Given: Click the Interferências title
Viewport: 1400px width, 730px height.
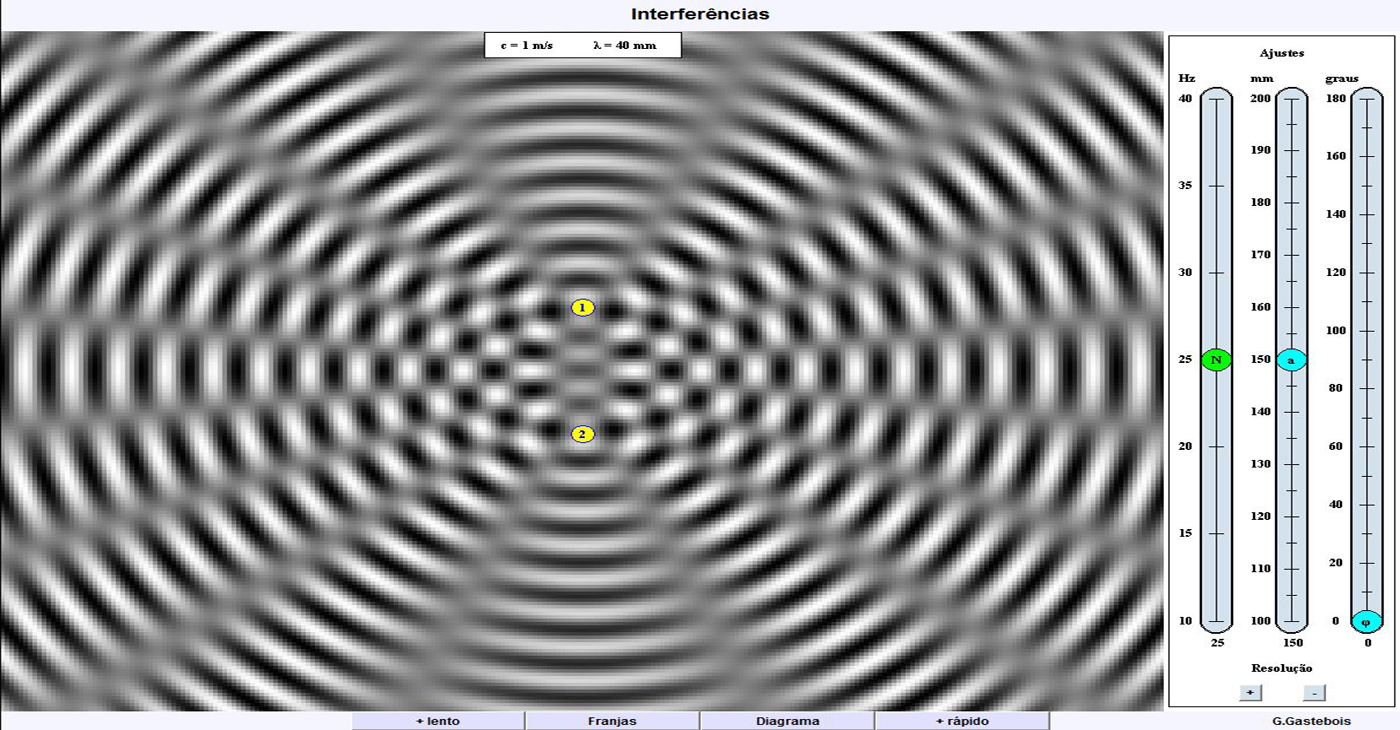Looking at the screenshot, I should click(x=700, y=14).
